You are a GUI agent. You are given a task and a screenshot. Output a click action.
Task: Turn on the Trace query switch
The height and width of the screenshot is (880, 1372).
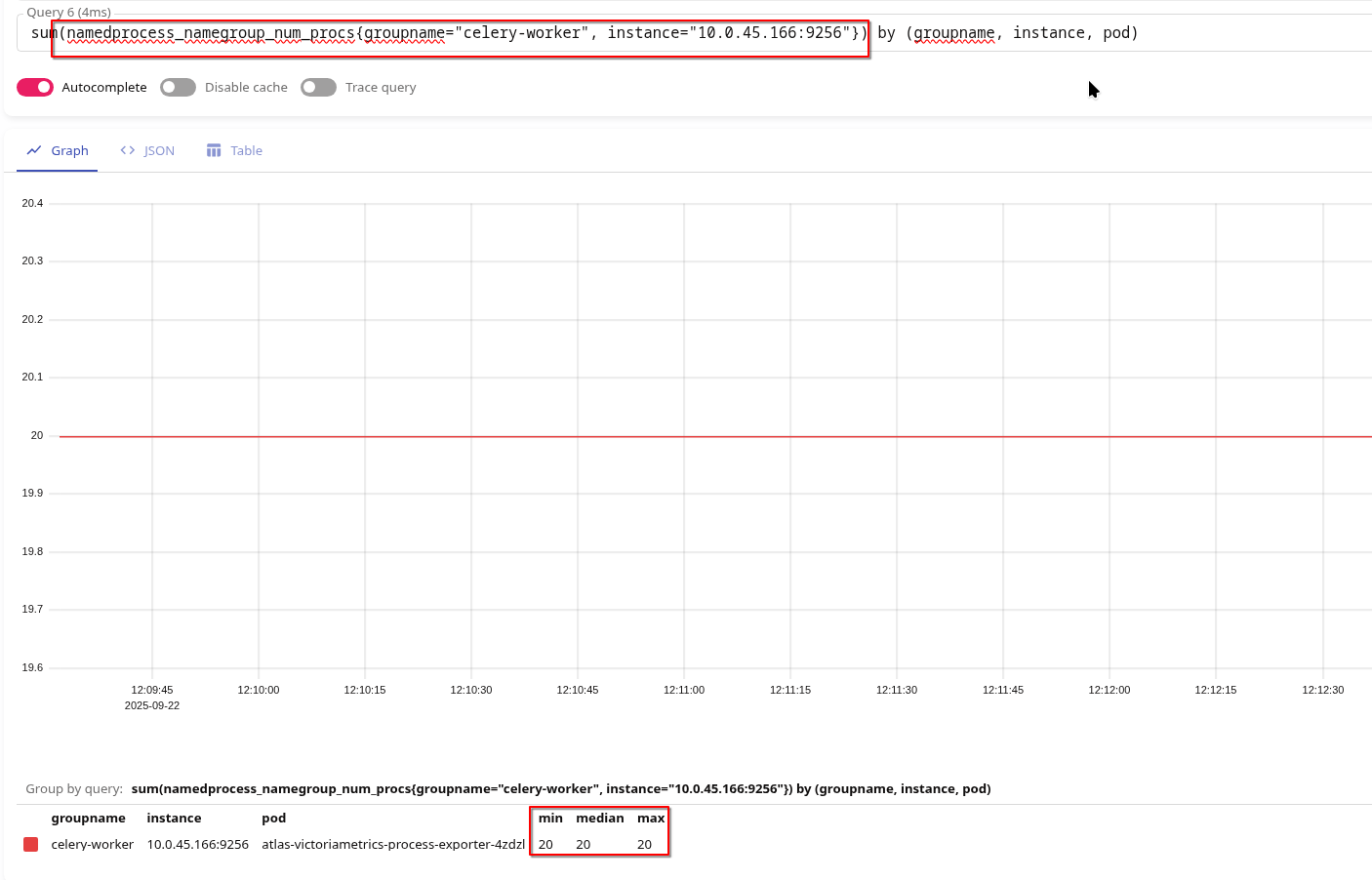tap(318, 88)
